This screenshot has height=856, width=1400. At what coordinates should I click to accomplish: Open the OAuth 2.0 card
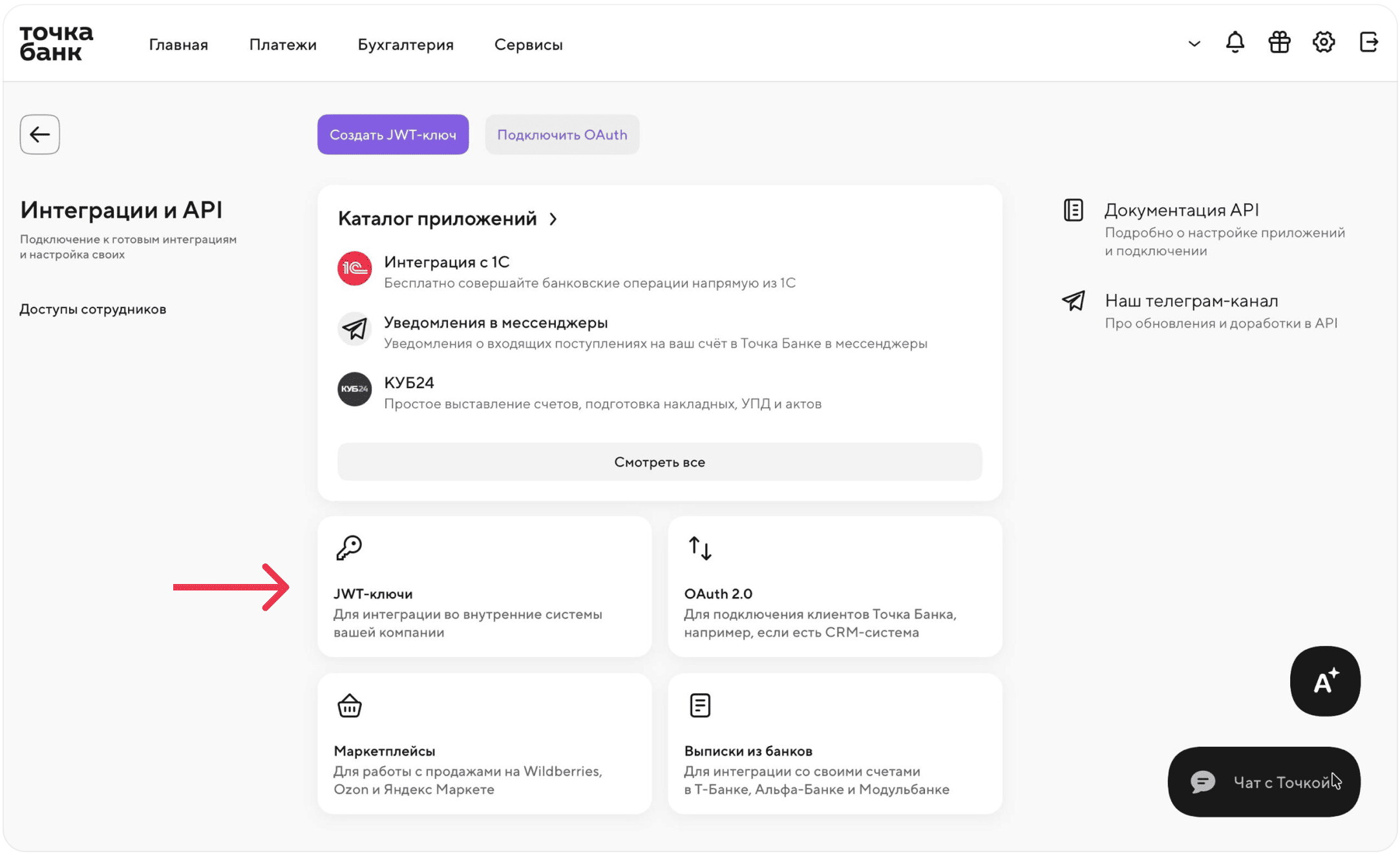[x=835, y=587]
